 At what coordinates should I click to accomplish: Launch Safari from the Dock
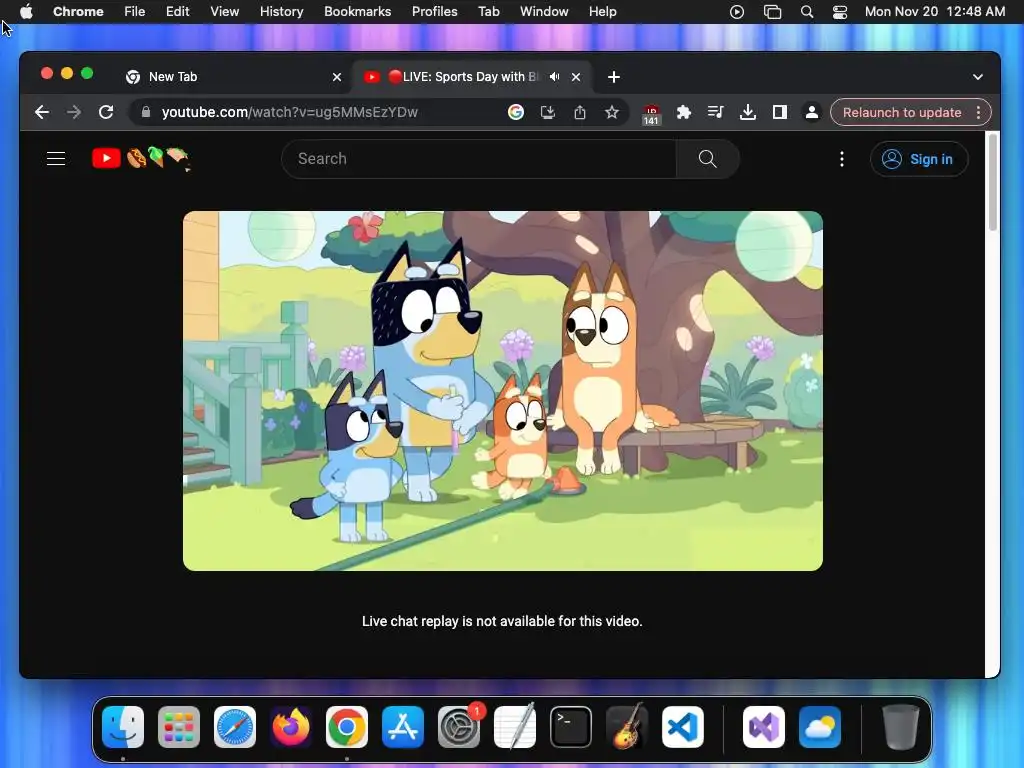(x=235, y=727)
